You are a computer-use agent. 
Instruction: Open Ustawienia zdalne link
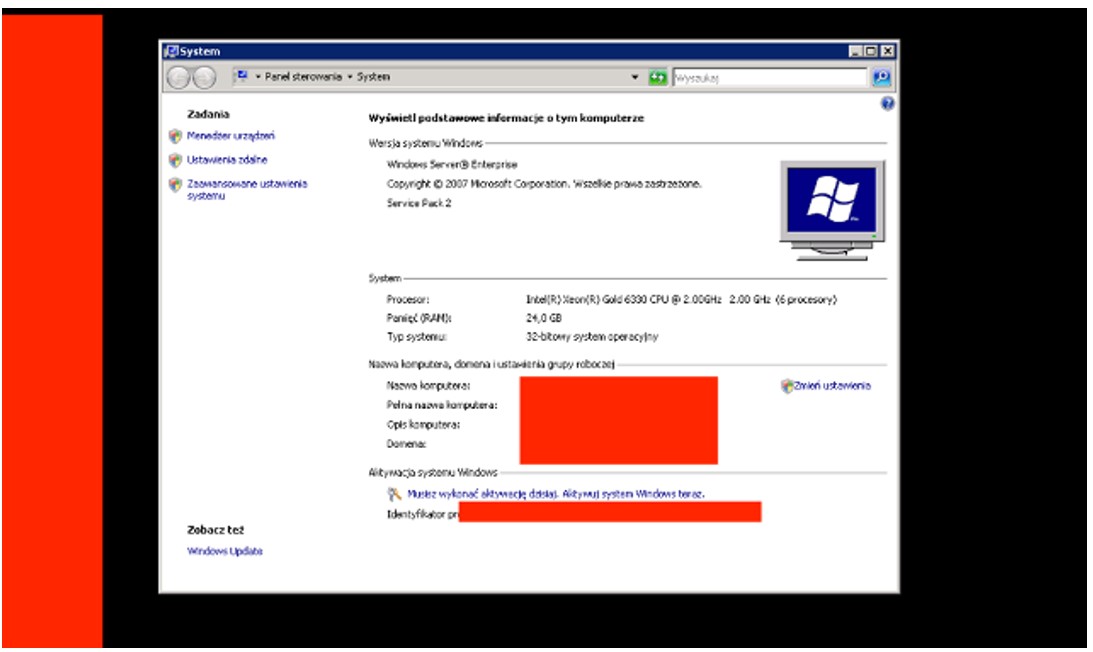(227, 160)
